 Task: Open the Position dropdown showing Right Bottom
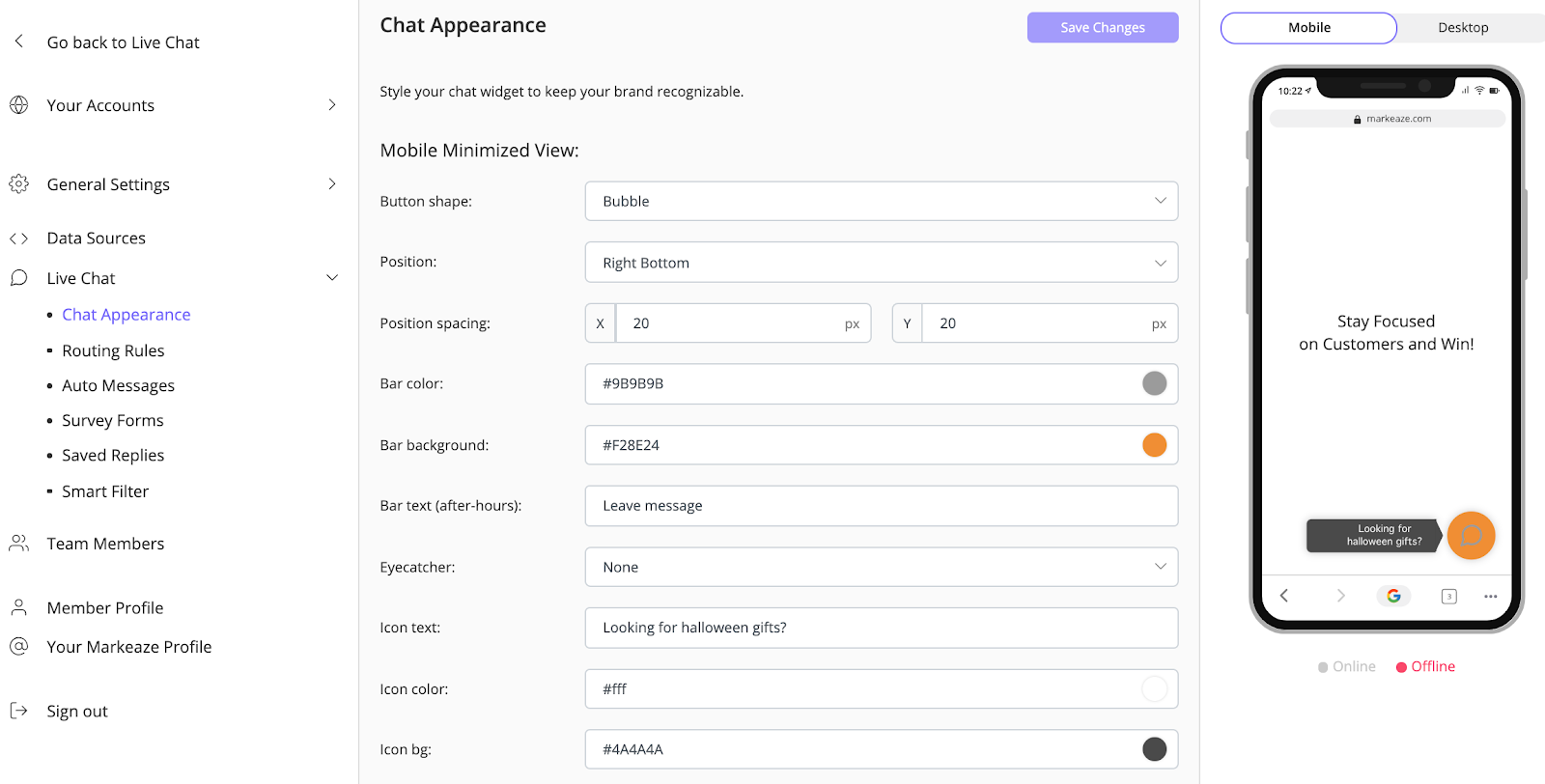(x=881, y=263)
